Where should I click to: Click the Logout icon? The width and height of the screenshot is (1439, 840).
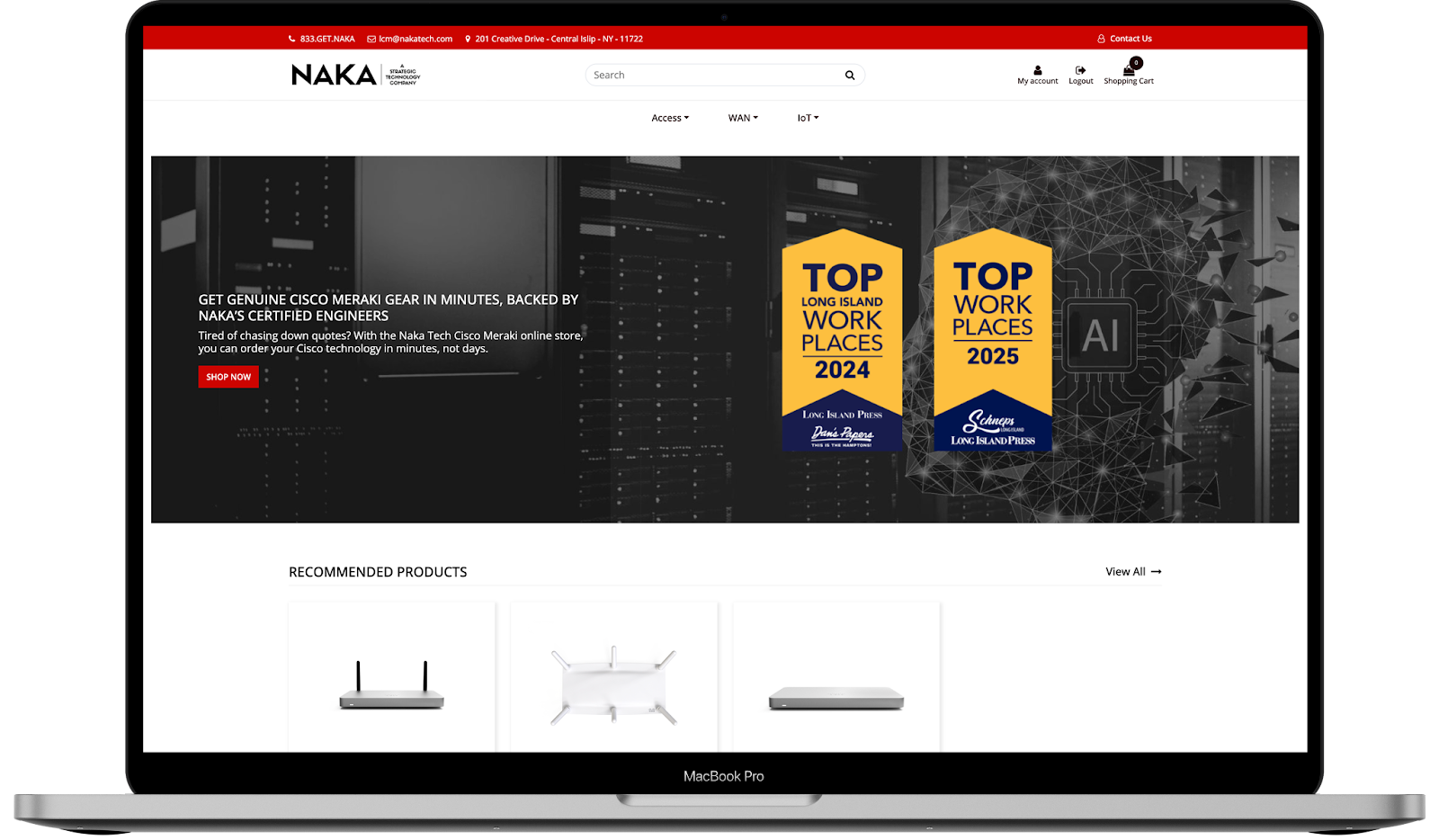(x=1080, y=70)
